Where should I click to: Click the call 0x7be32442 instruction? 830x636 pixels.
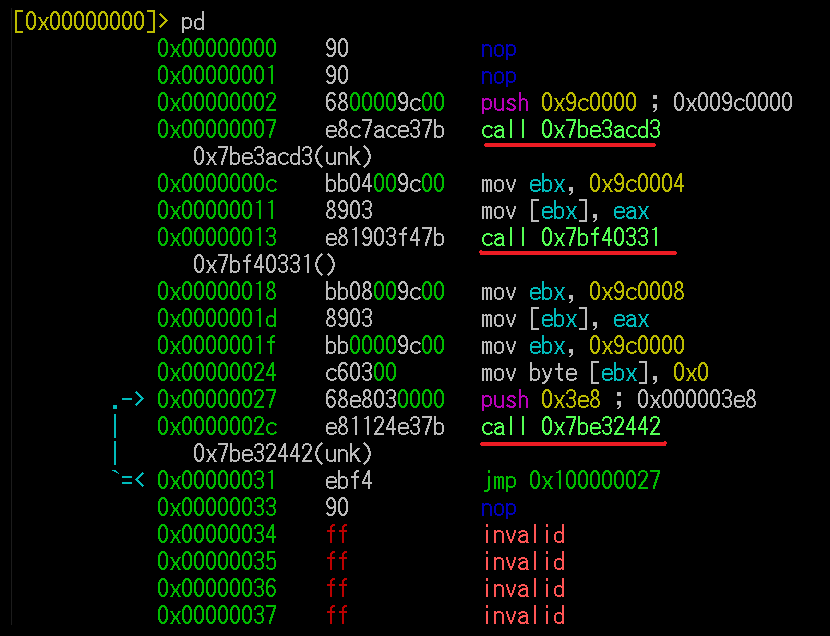tap(571, 426)
